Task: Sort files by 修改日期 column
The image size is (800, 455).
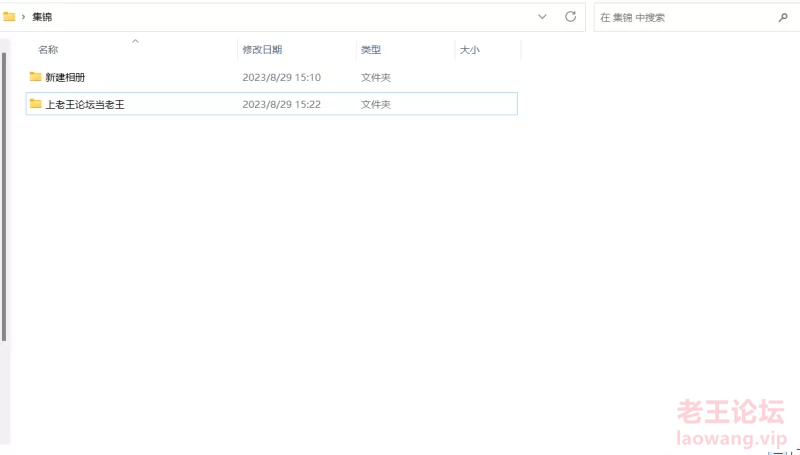Action: [262, 50]
